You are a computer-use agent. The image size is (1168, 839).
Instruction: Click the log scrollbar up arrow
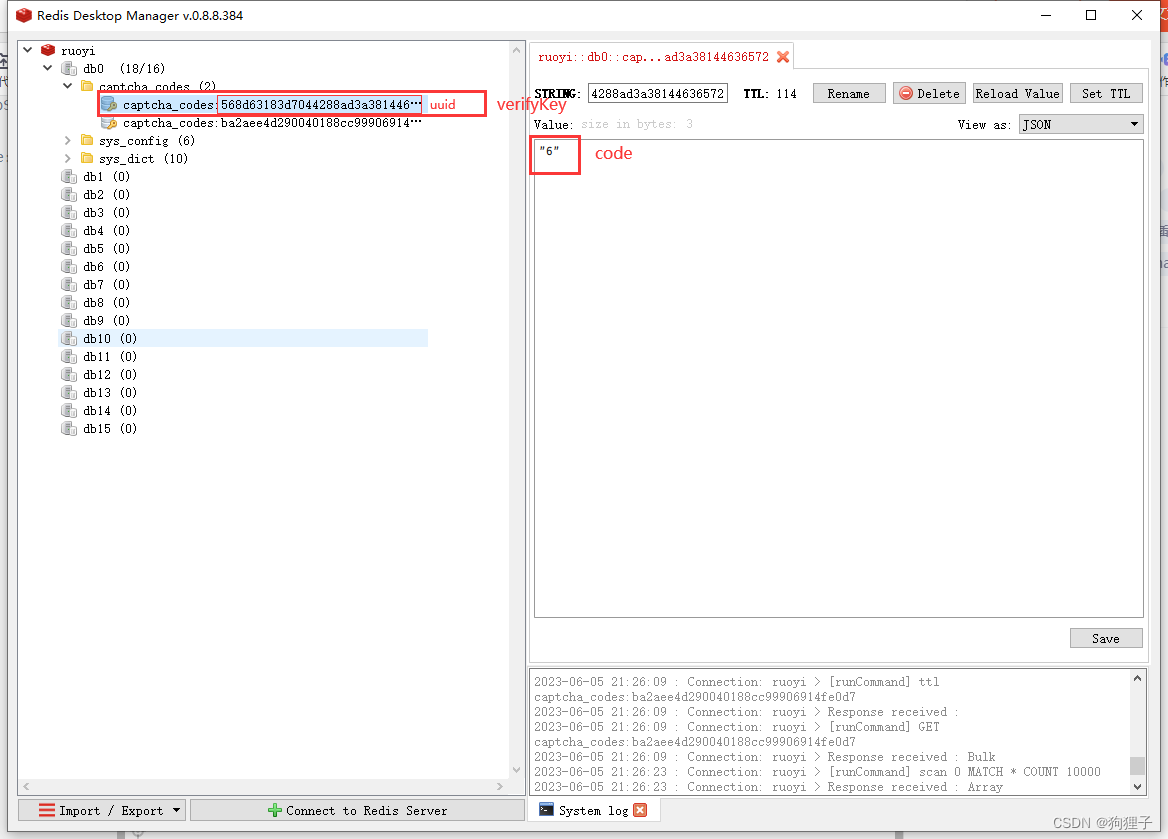(1137, 678)
